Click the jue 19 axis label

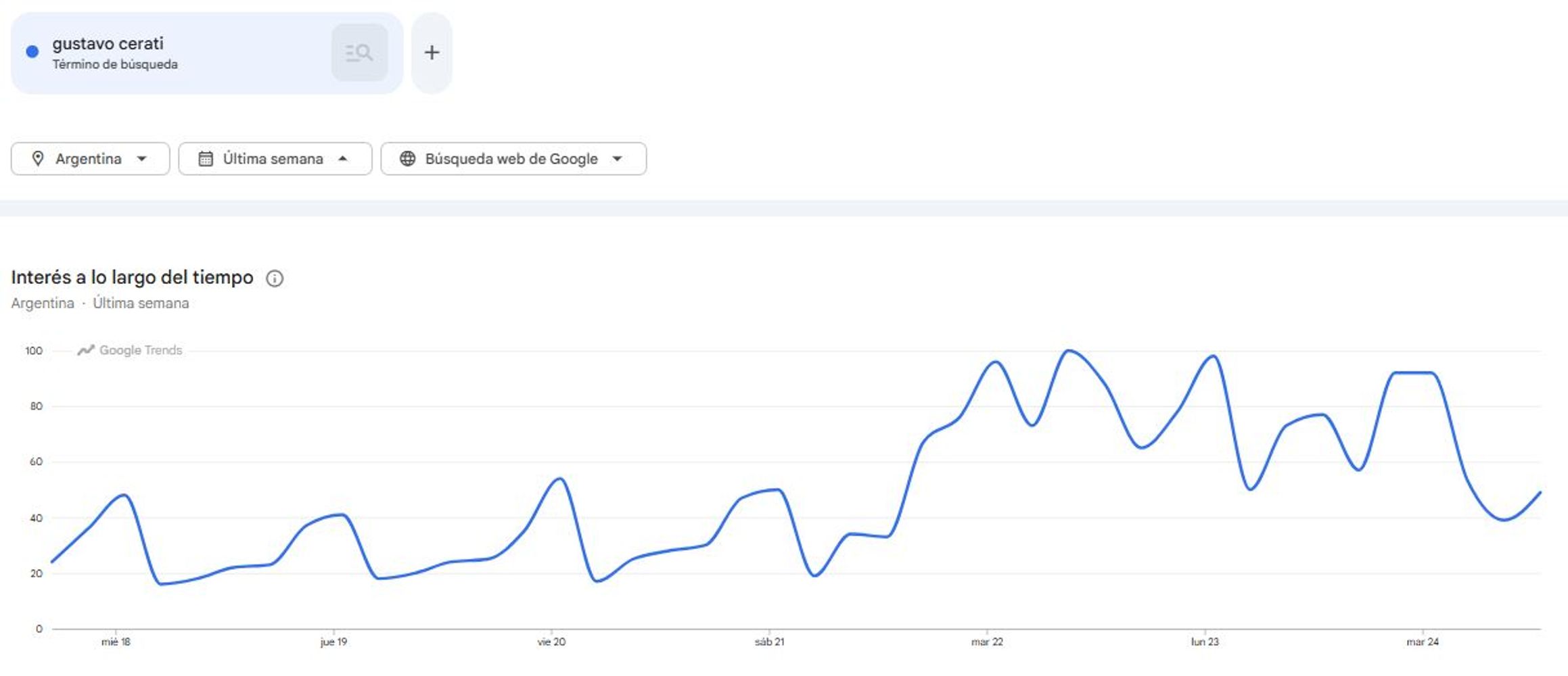[x=333, y=642]
